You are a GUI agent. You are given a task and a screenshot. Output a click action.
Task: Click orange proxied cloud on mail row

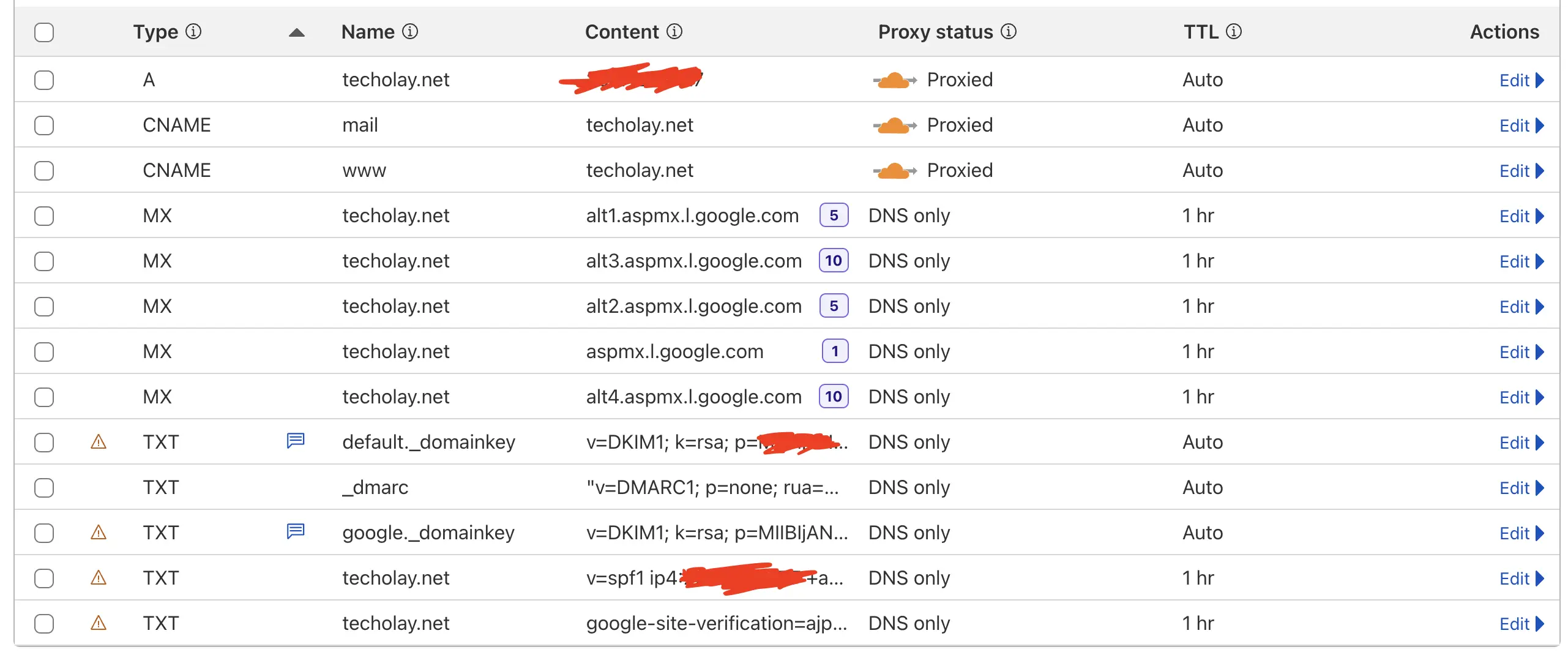click(x=895, y=125)
